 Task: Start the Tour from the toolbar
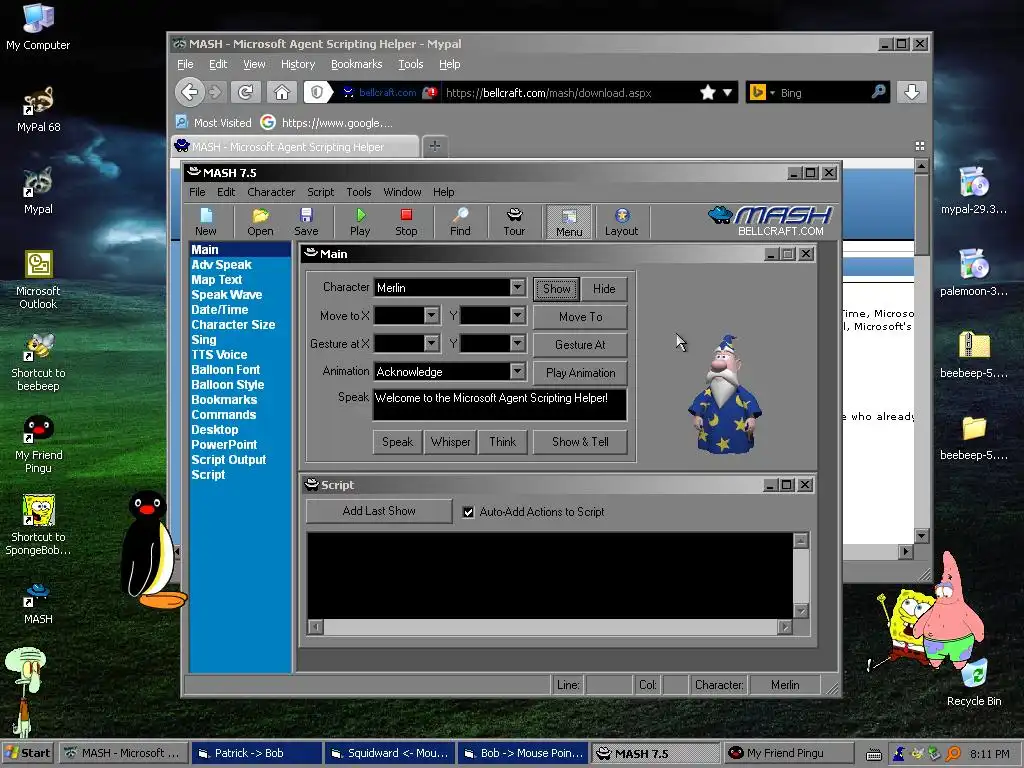pyautogui.click(x=514, y=221)
